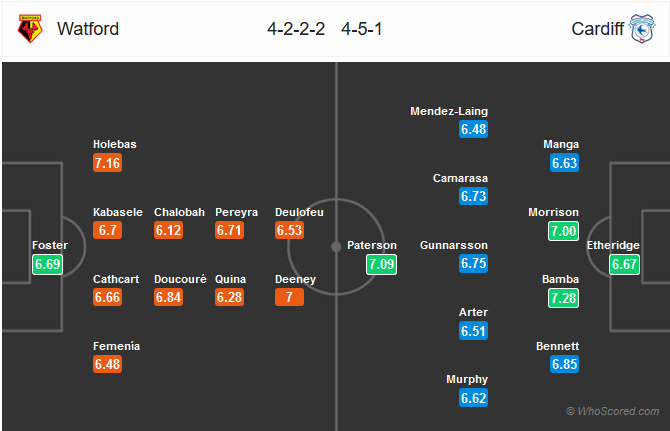Screen dimensions: 670x431
Task: Open the WhoScored.com watermark link
Action: click(x=612, y=411)
